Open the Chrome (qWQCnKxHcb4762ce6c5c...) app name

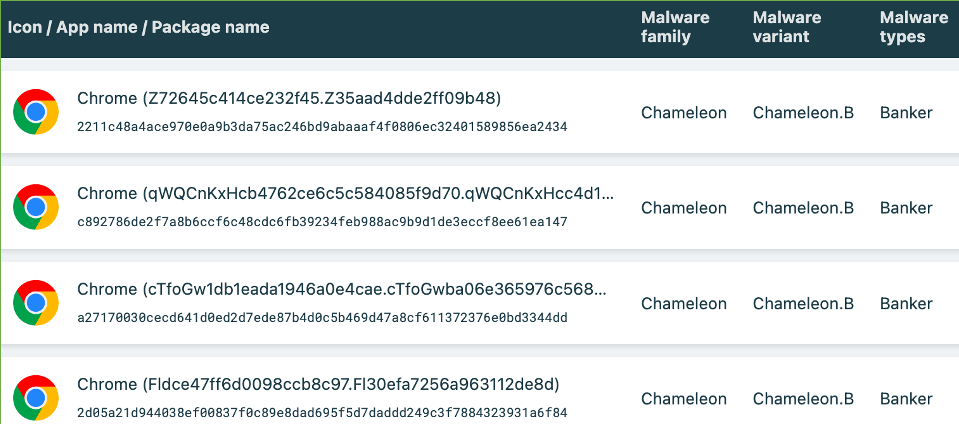point(345,194)
